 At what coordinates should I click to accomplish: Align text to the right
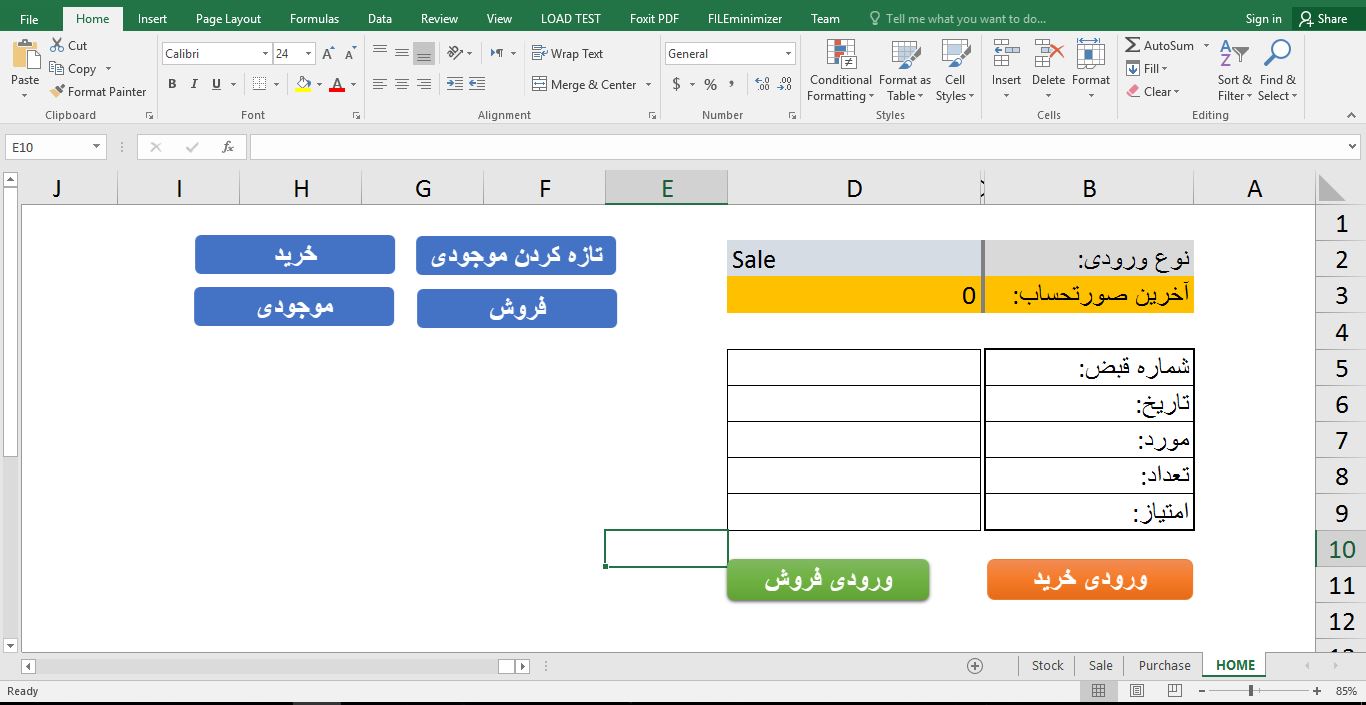(x=424, y=84)
